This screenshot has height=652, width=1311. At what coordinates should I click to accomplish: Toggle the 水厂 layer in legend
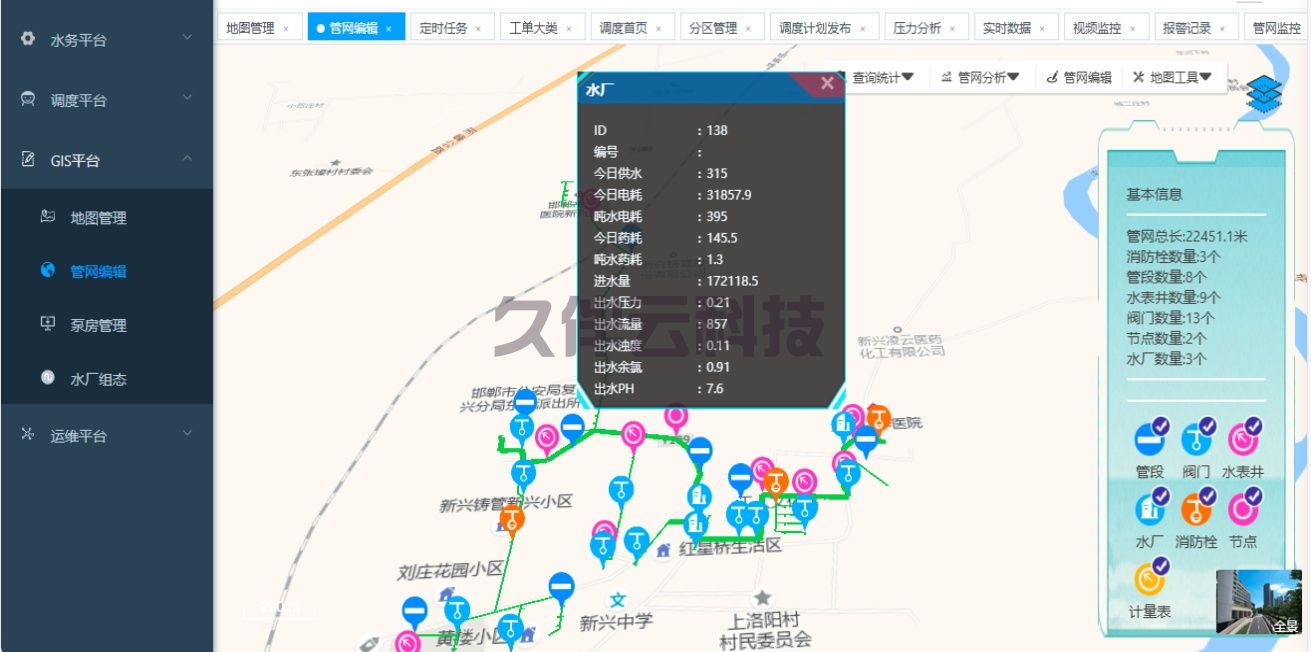(1150, 507)
